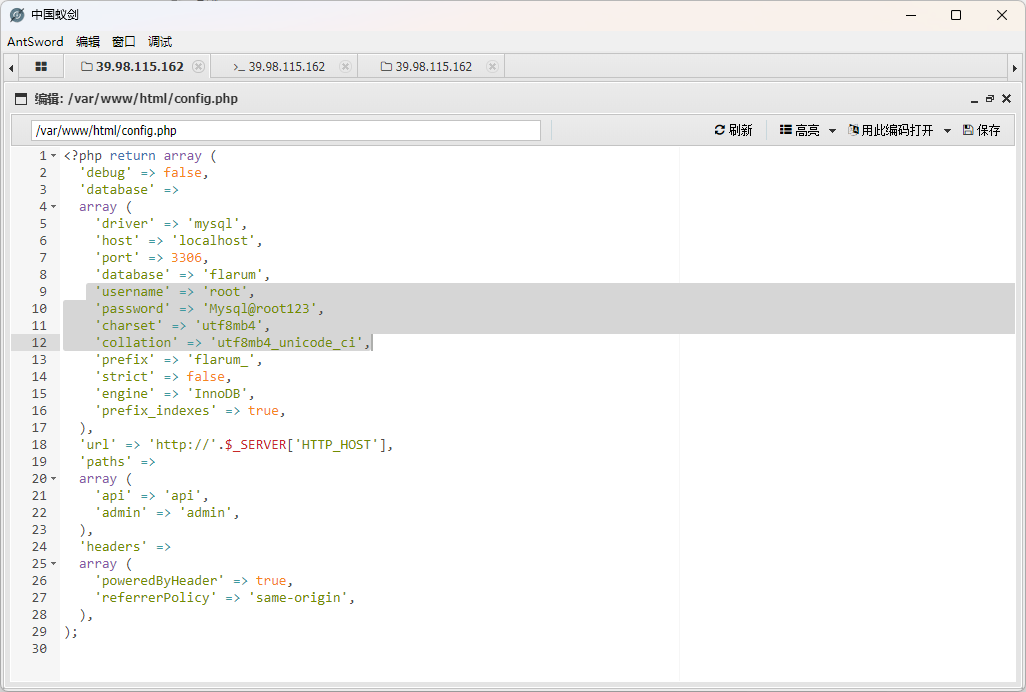Collapse the code fold at line 4
The height and width of the screenshot is (692, 1026).
point(53,207)
